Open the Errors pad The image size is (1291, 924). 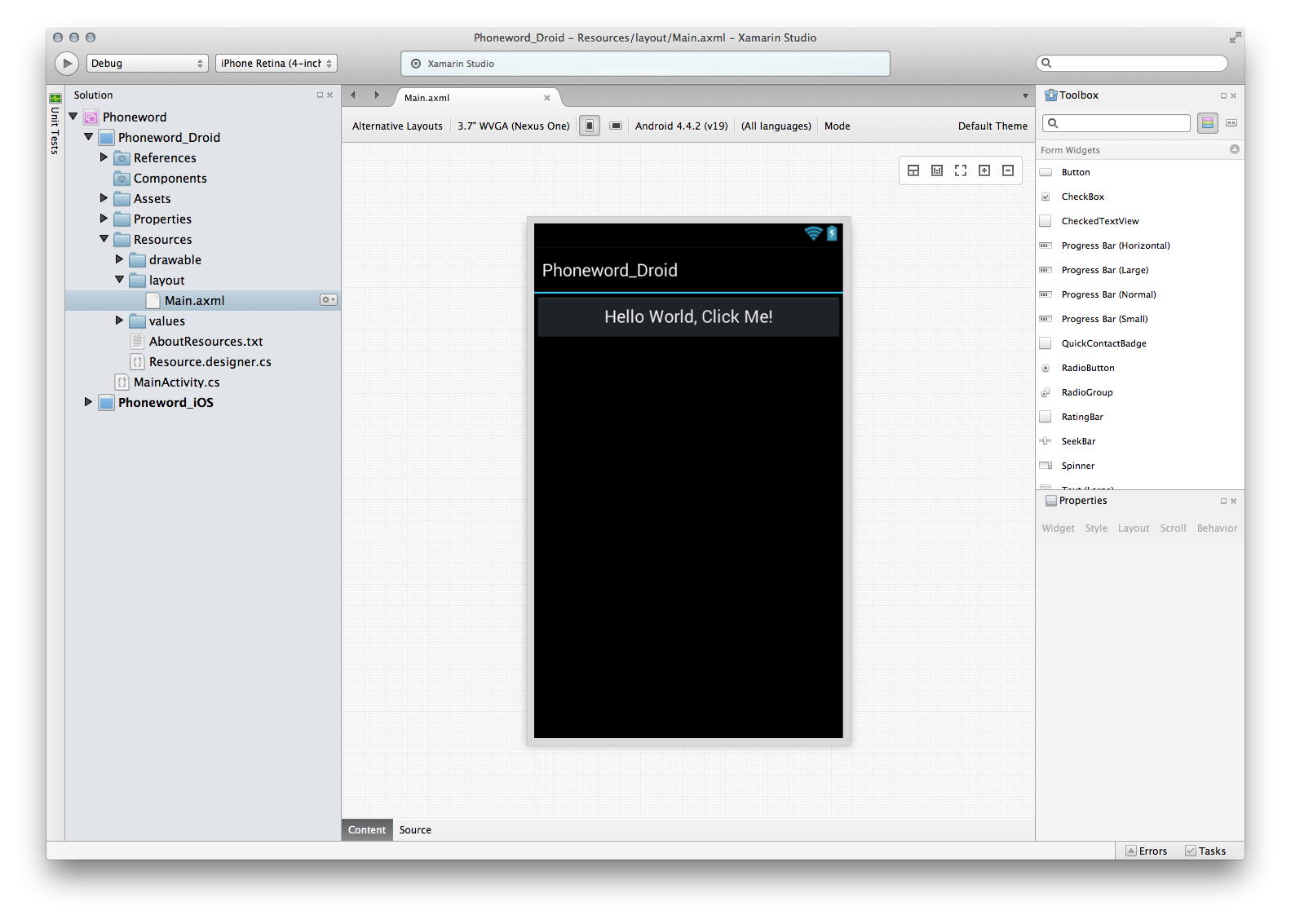pos(1146,851)
